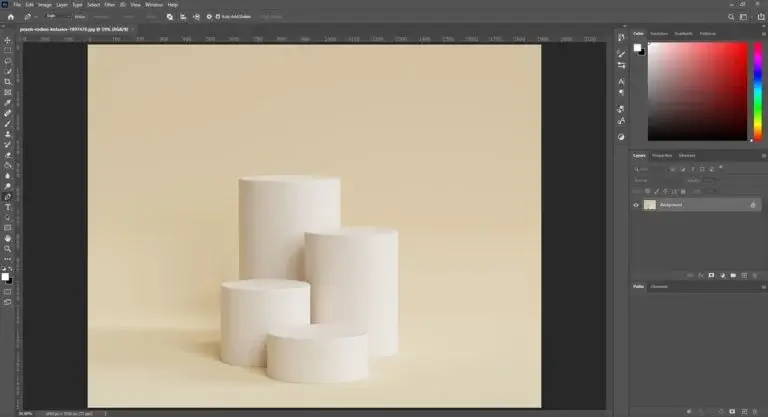Viewport: 768px width, 417px height.
Task: Toggle Lock image pixels brush icon
Action: pos(657,192)
